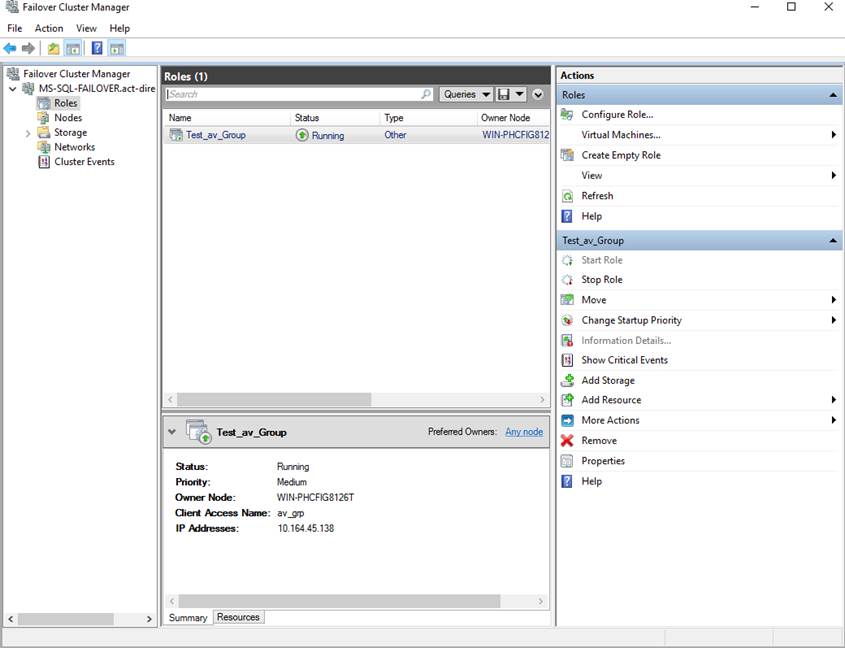Collapse the Roles actions section

pyautogui.click(x=833, y=95)
